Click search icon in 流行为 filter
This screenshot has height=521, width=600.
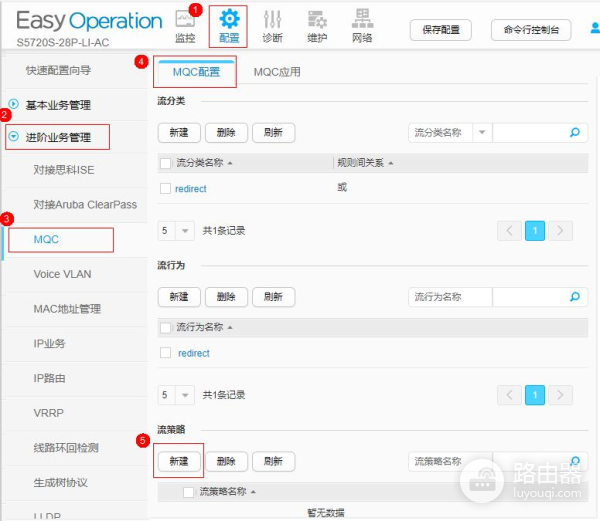click(x=575, y=296)
